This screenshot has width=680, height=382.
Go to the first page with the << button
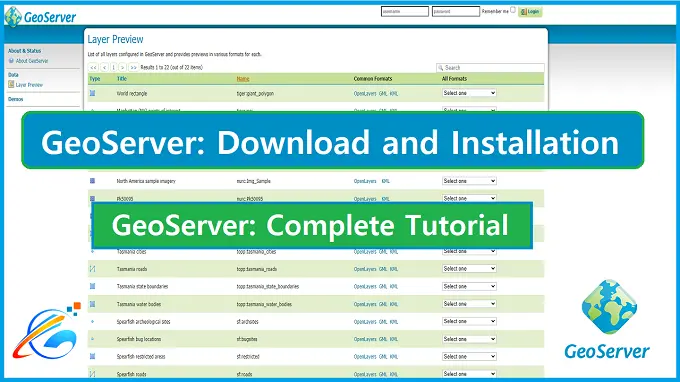[93, 67]
